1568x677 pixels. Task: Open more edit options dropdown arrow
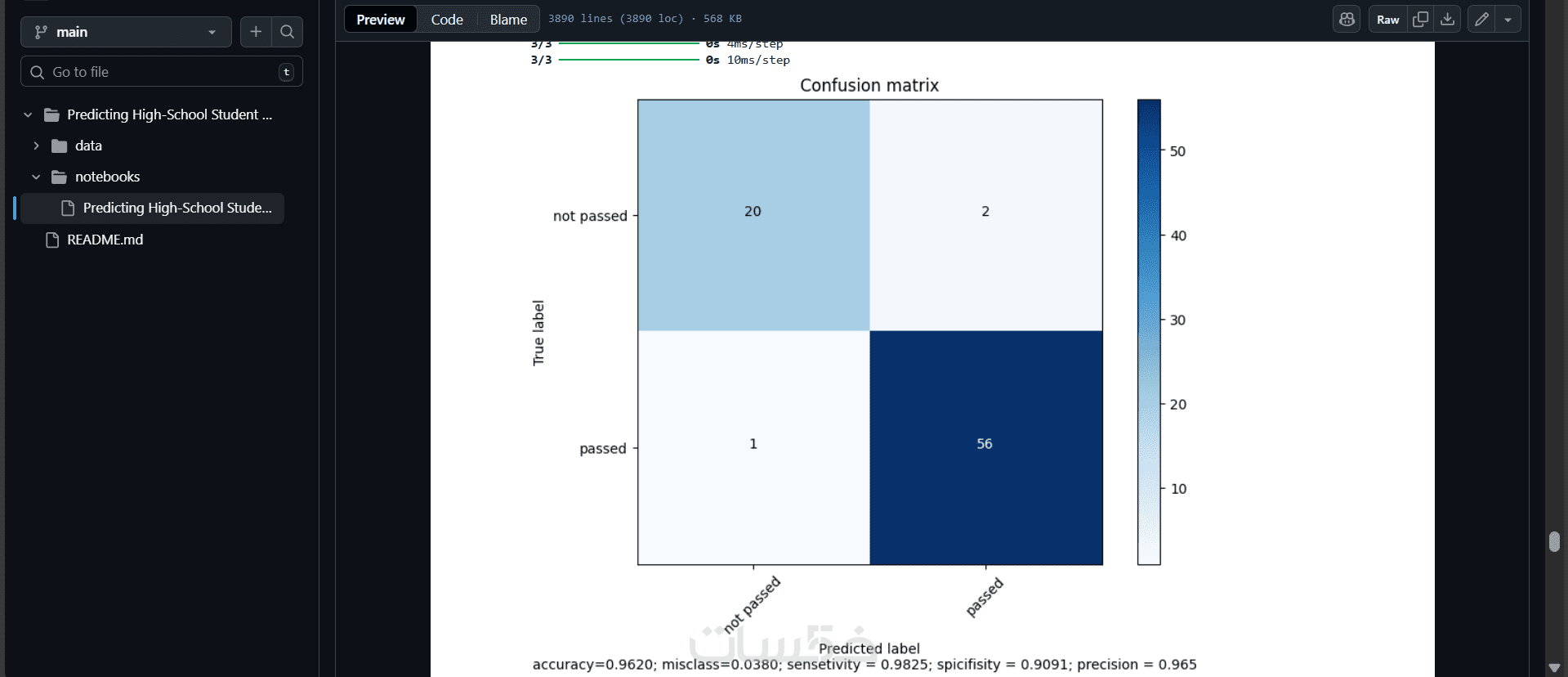click(1508, 20)
